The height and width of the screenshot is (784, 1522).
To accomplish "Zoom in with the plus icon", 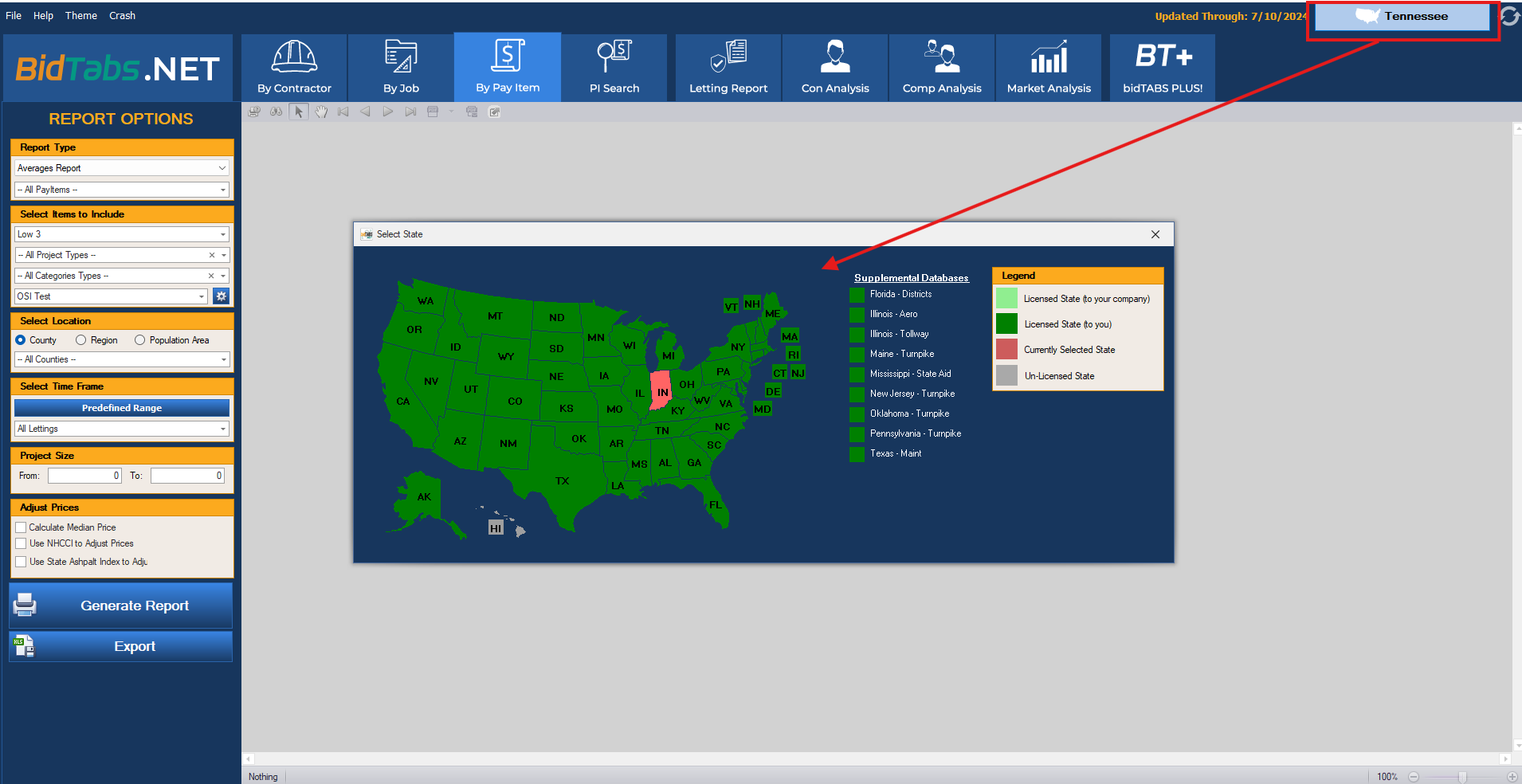I will (x=1512, y=777).
